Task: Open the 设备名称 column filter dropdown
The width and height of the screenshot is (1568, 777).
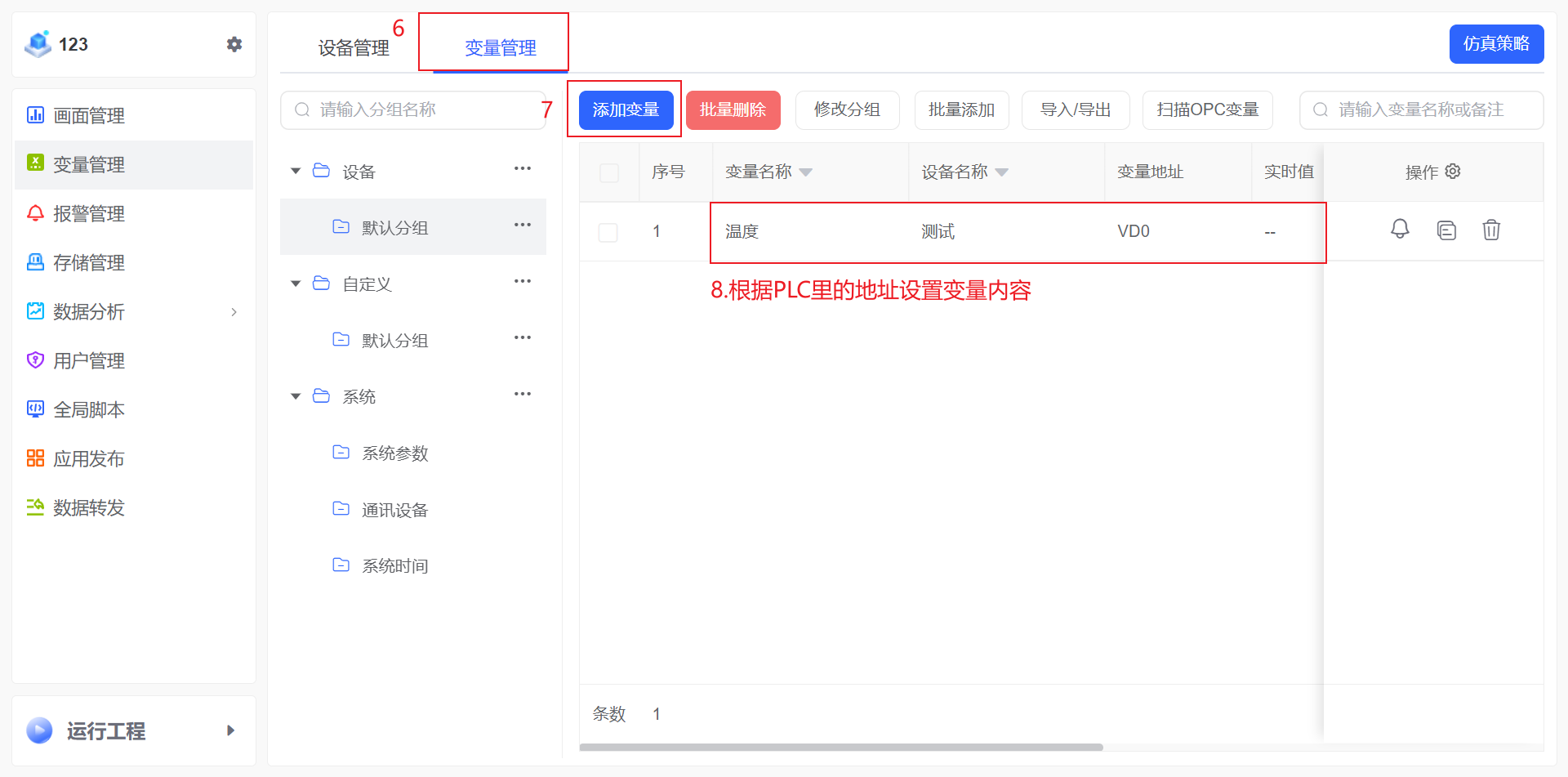Action: click(1002, 172)
